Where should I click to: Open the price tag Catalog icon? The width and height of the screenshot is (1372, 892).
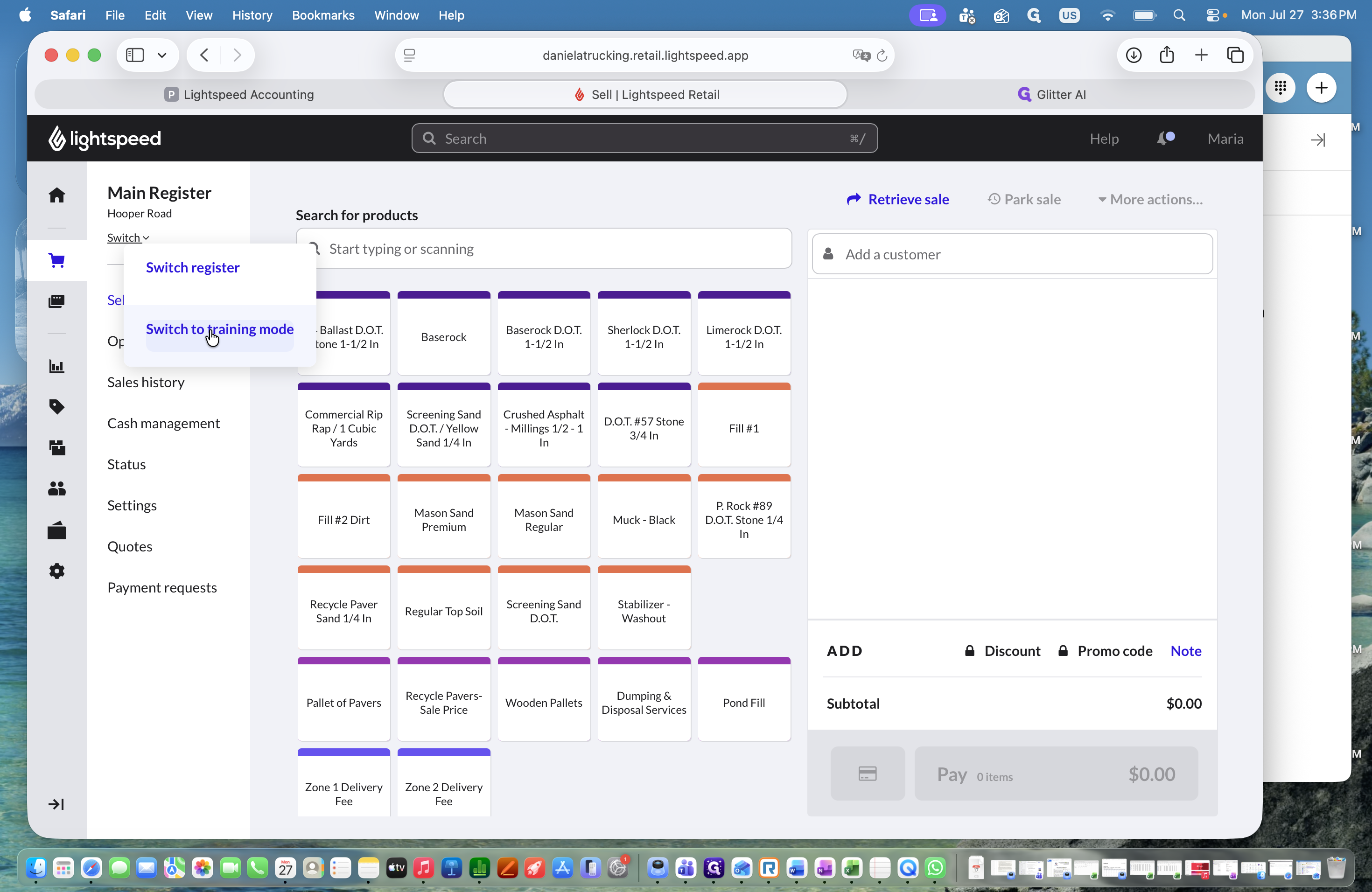(56, 407)
